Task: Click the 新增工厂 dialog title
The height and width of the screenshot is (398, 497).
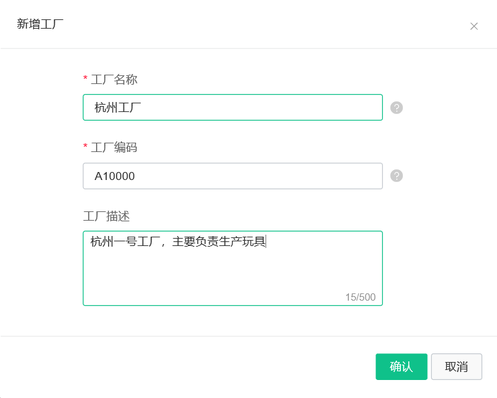Action: (40, 24)
